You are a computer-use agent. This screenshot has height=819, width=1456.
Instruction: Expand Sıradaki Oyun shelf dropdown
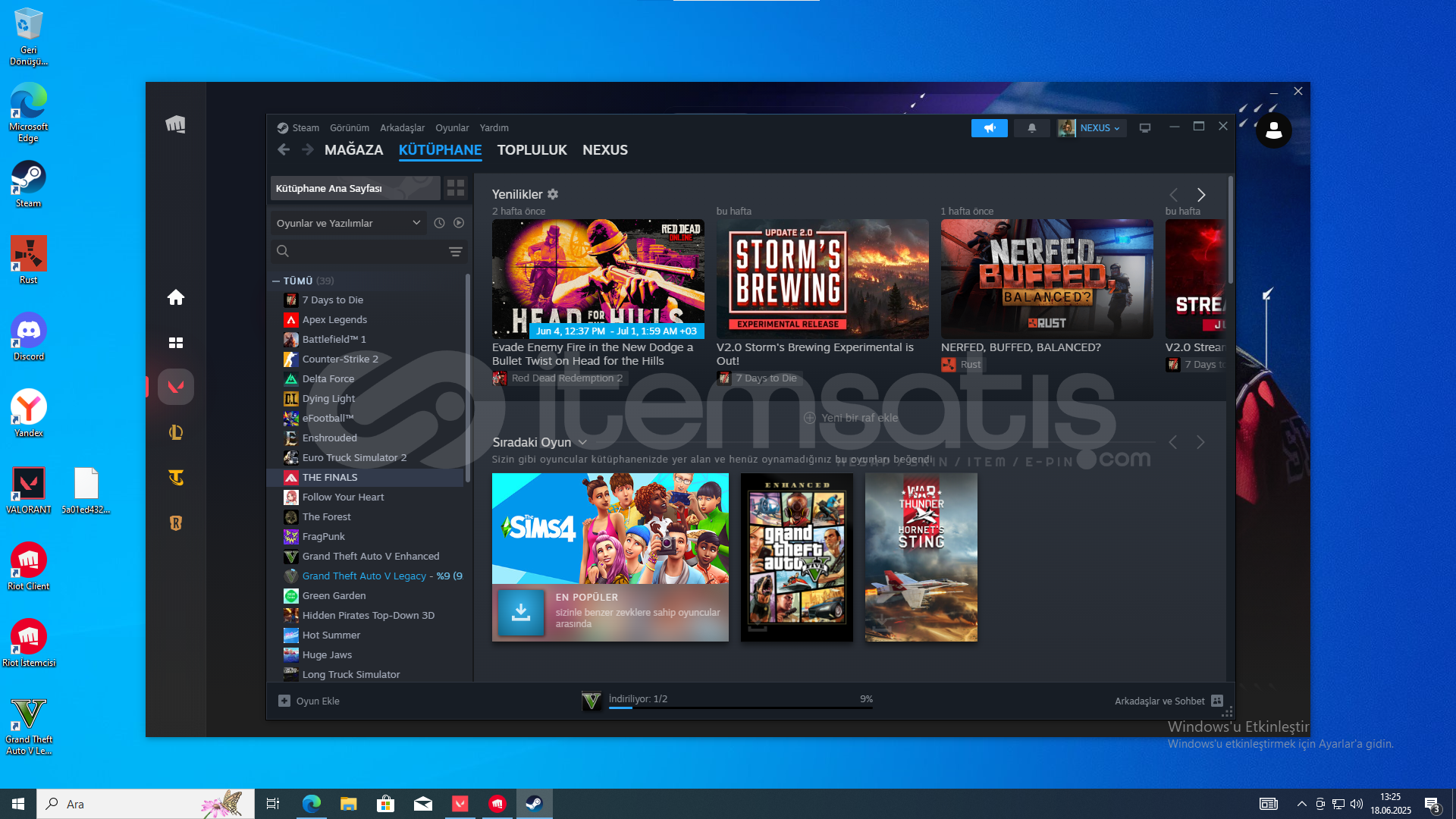[x=582, y=442]
